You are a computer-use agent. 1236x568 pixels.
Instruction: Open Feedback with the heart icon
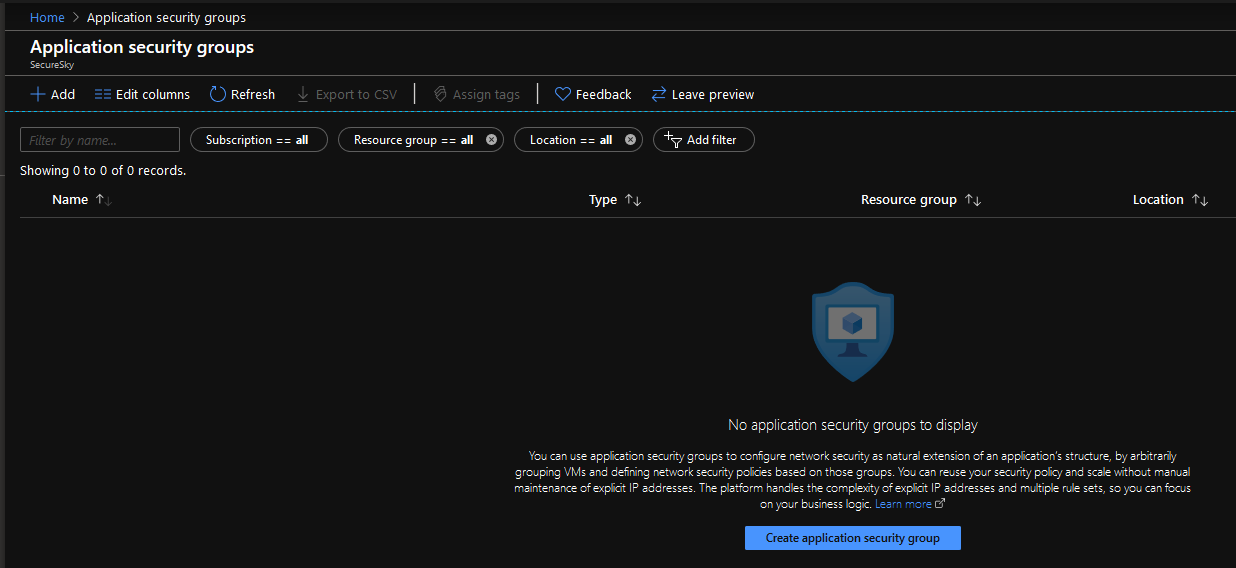[593, 94]
